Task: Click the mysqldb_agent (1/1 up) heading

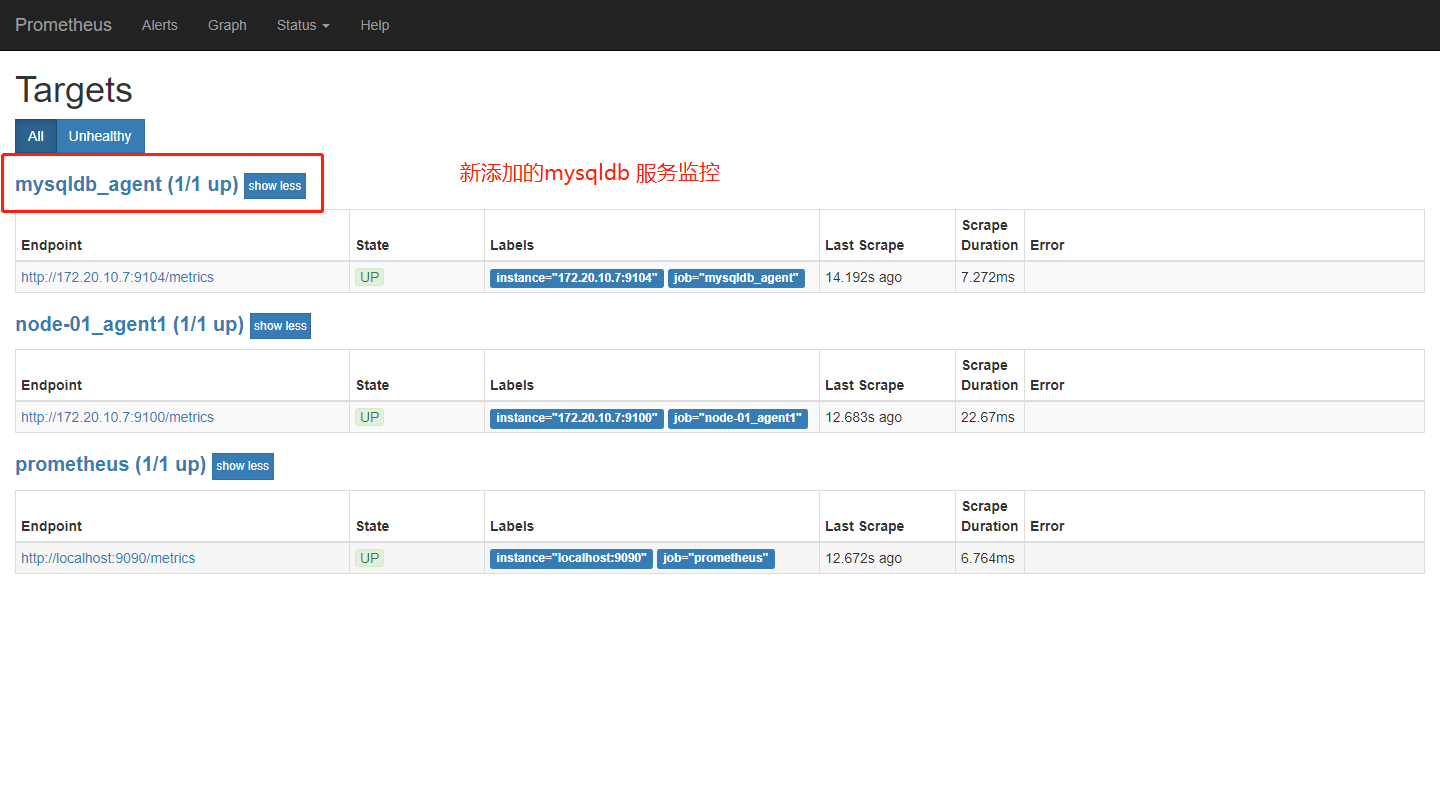Action: (x=127, y=184)
